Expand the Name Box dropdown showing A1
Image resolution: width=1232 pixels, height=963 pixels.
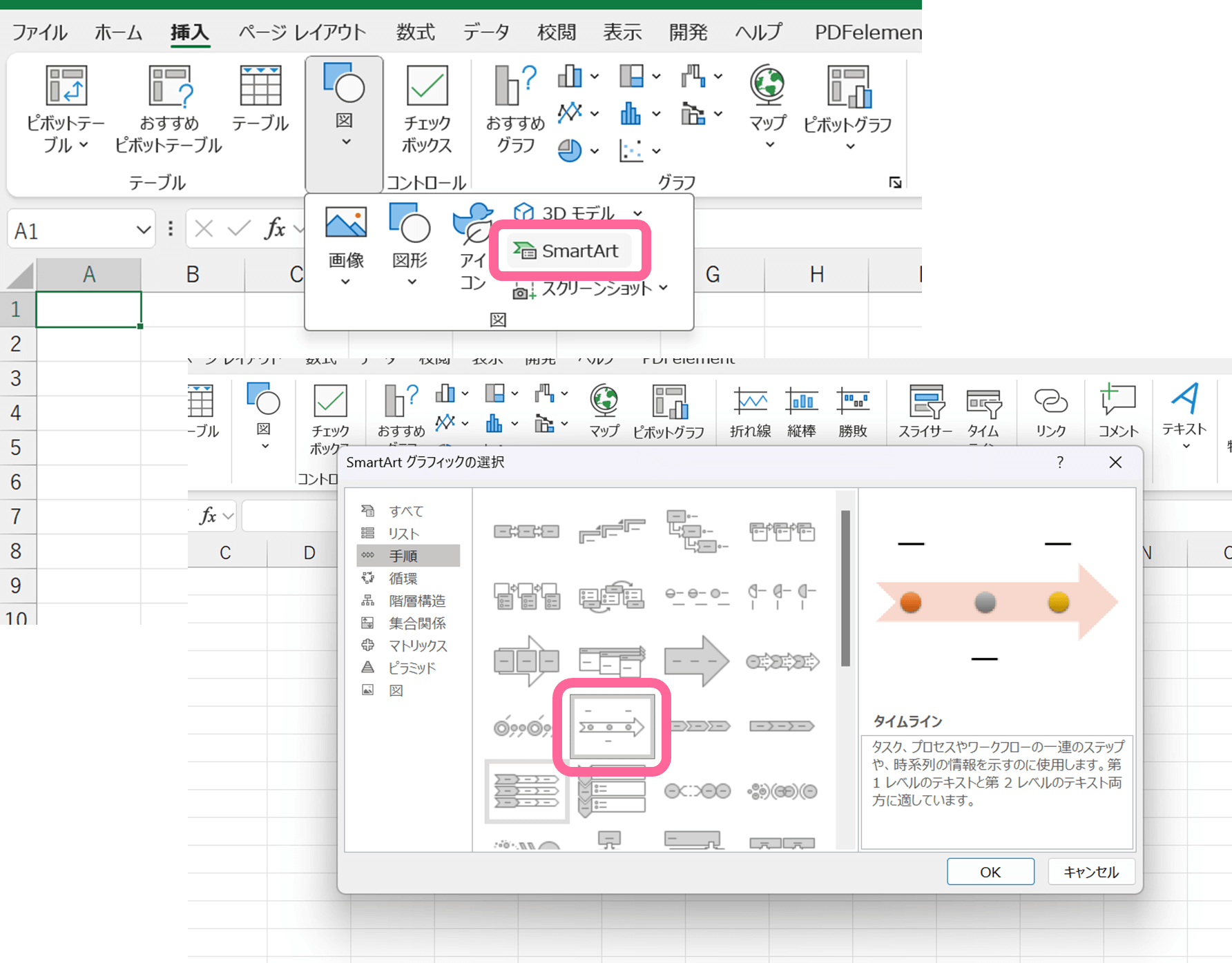coord(143,230)
